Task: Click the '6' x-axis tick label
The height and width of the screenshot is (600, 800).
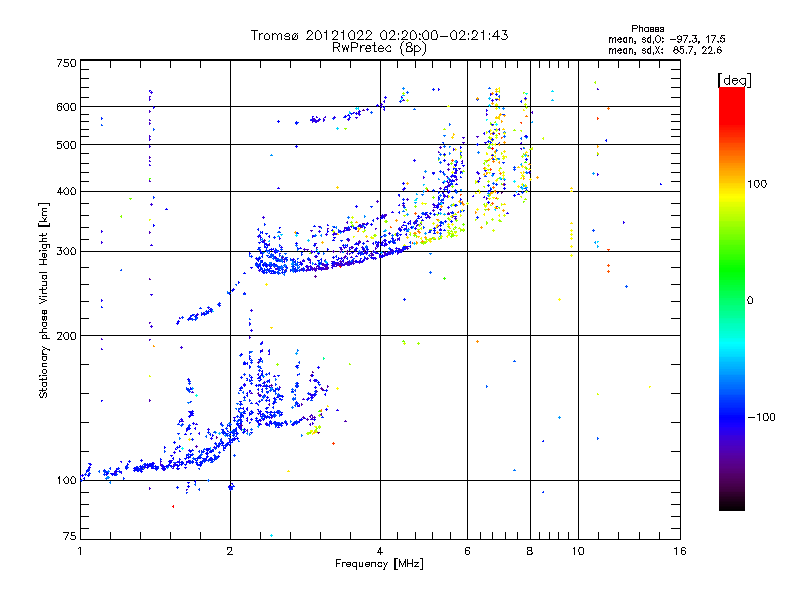Action: pos(467,551)
